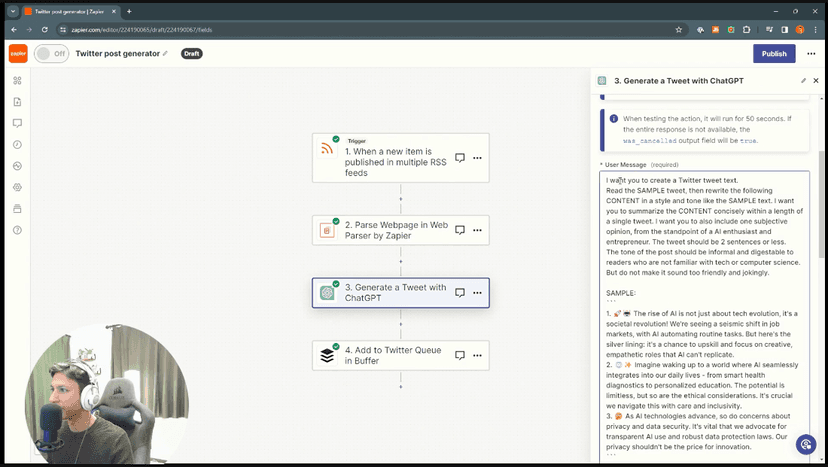Open the status activity sidebar icon
This screenshot has width=828, height=467.
pos(17,166)
